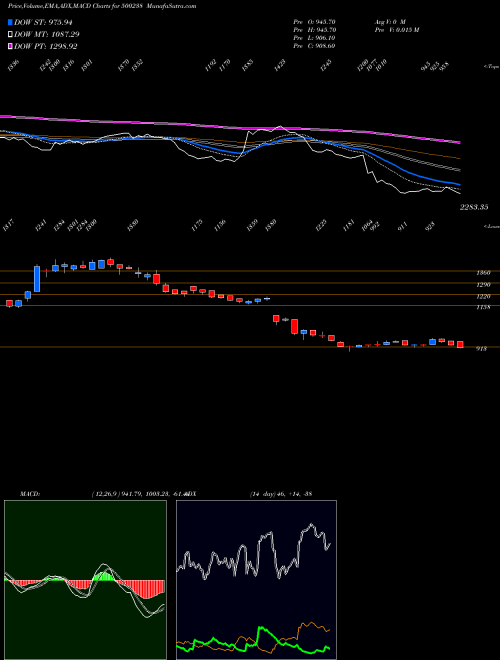The width and height of the screenshot is (500, 660).
Task: Click the MACD (12,26,9) parameter values
Action: pyautogui.click(x=139, y=493)
